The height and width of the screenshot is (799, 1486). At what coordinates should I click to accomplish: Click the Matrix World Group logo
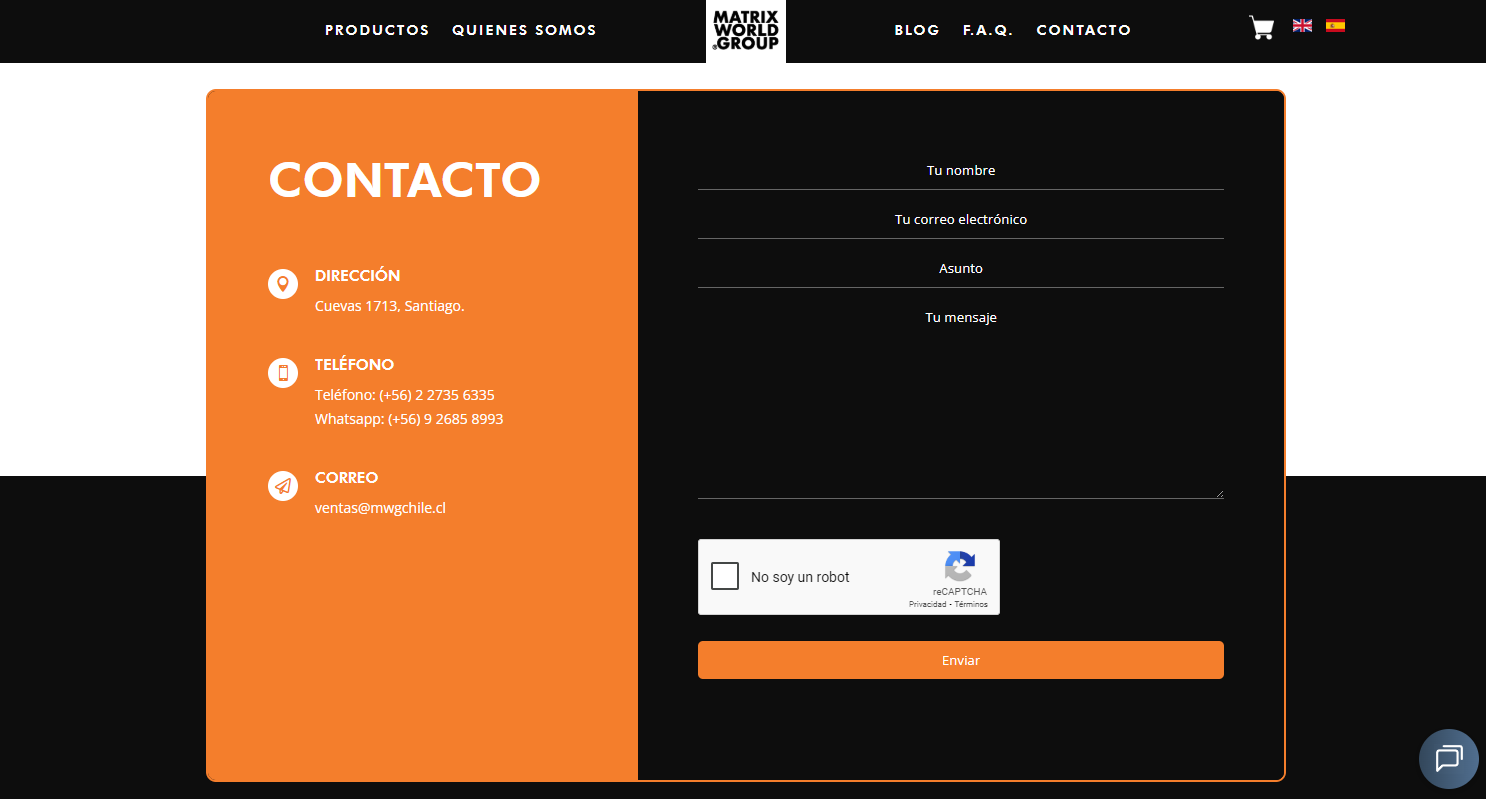pos(745,30)
